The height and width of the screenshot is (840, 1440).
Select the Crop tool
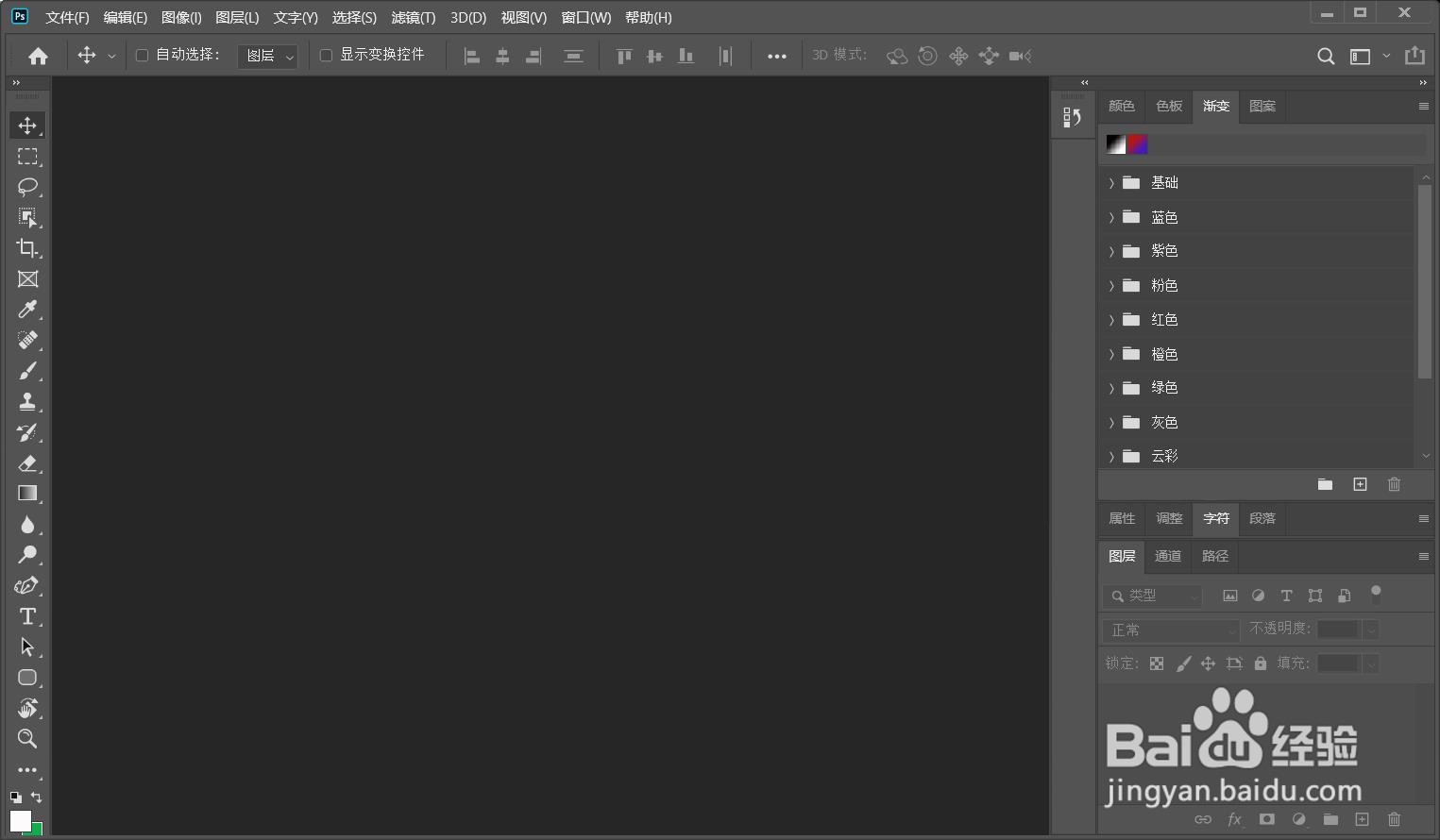(x=27, y=248)
